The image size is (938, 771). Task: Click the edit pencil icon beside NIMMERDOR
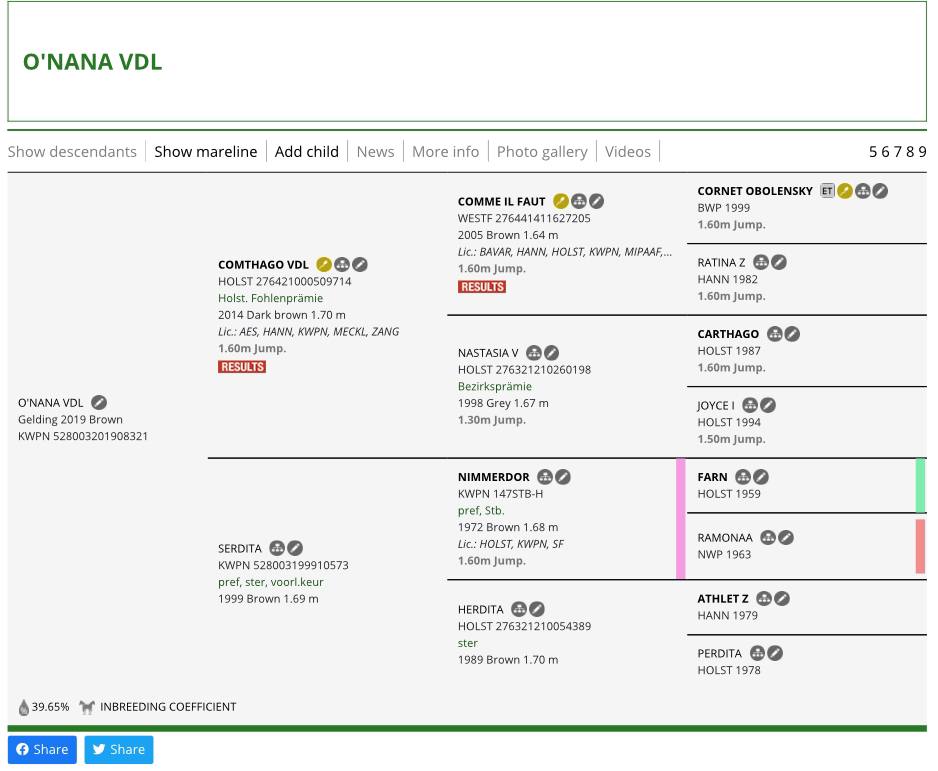tap(563, 477)
